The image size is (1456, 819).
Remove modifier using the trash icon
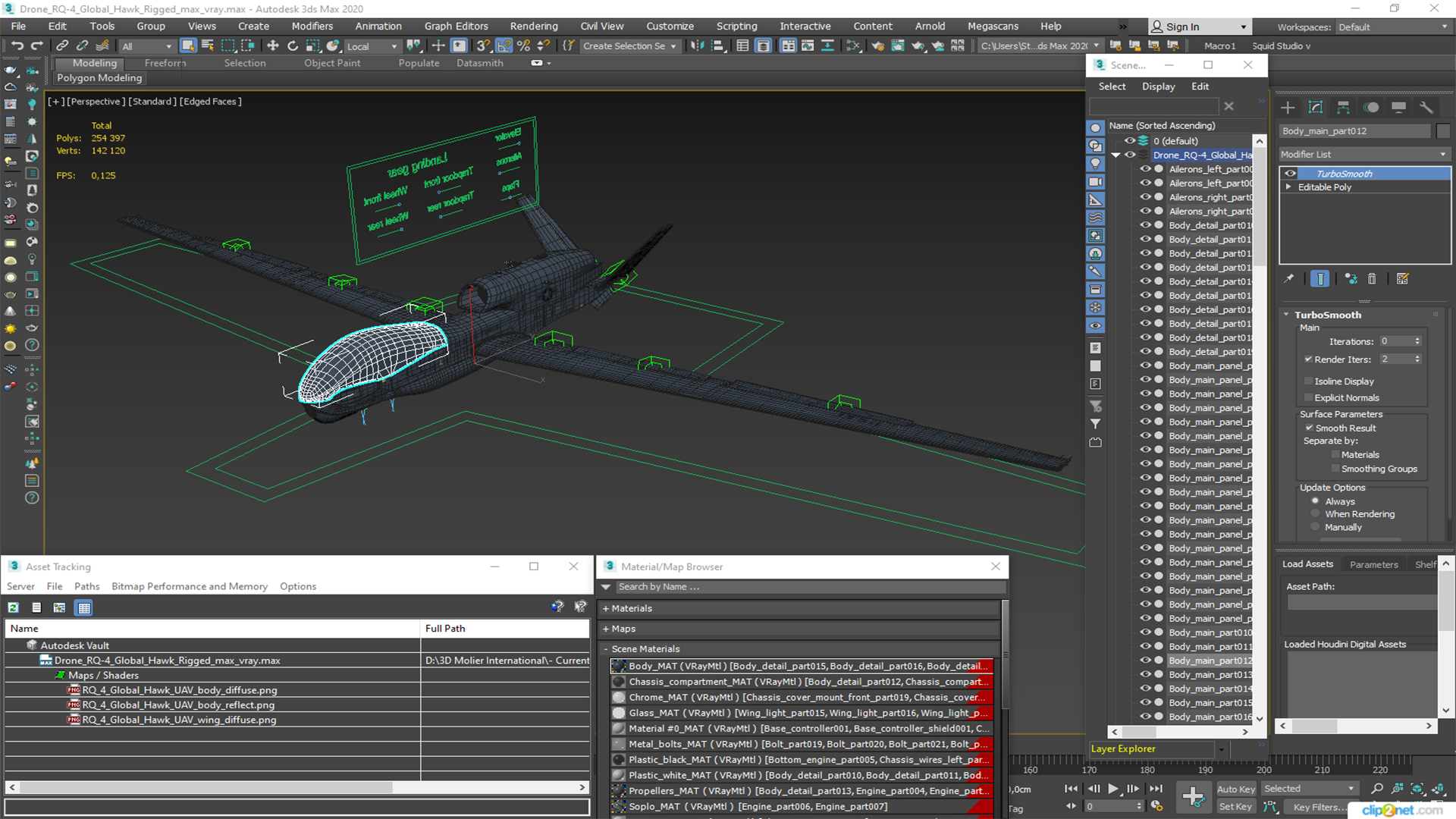pos(1372,278)
